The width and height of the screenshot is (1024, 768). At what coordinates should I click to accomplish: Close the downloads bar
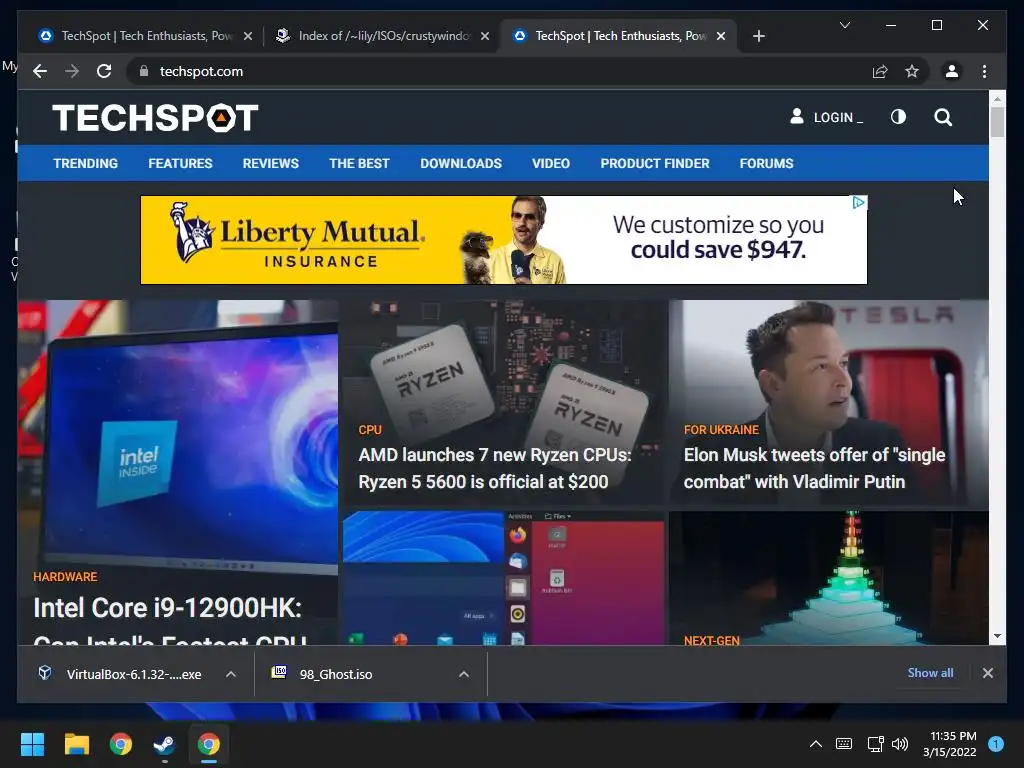pyautogui.click(x=987, y=673)
